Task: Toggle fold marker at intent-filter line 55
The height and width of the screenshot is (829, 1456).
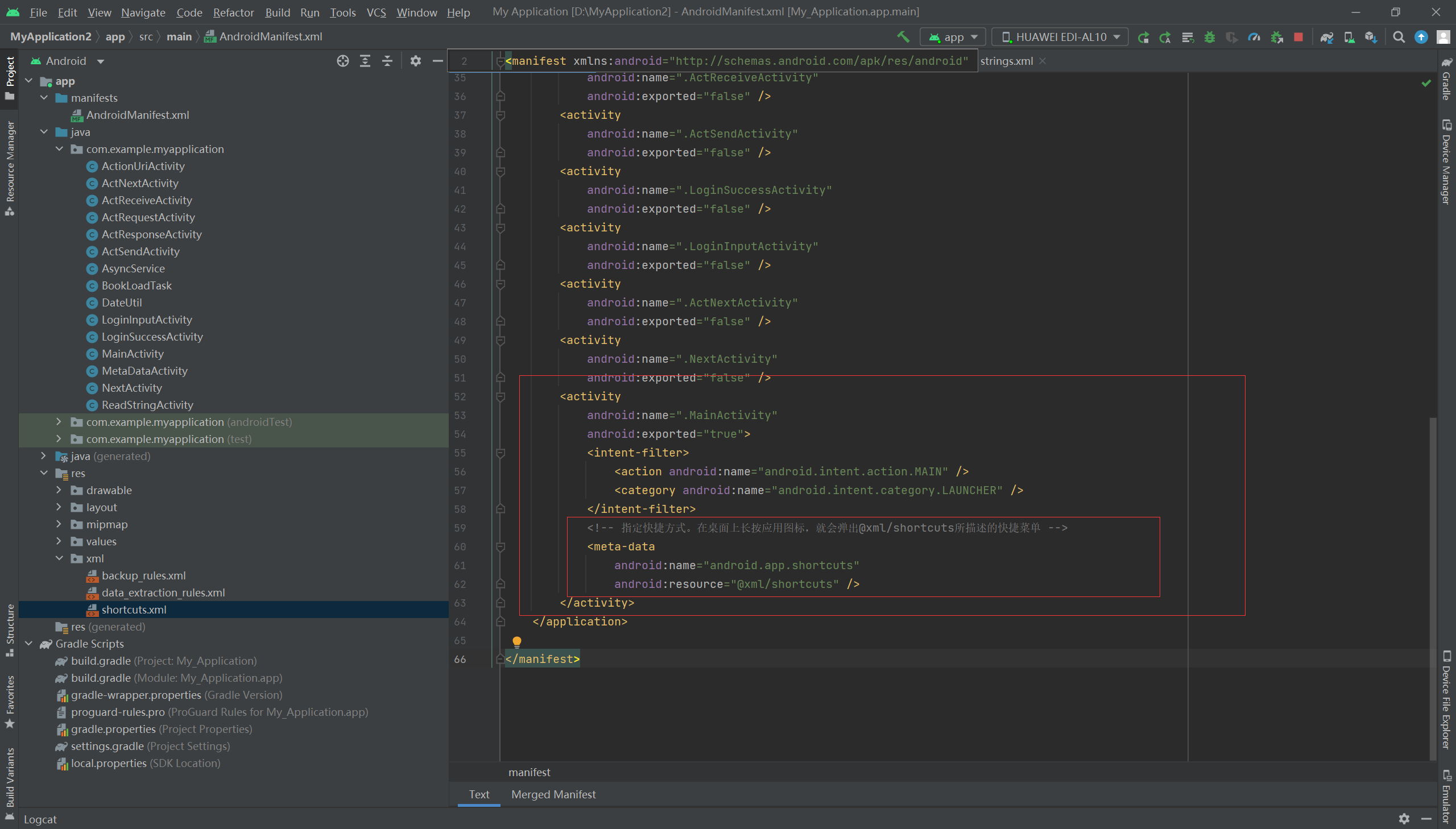Action: [500, 453]
